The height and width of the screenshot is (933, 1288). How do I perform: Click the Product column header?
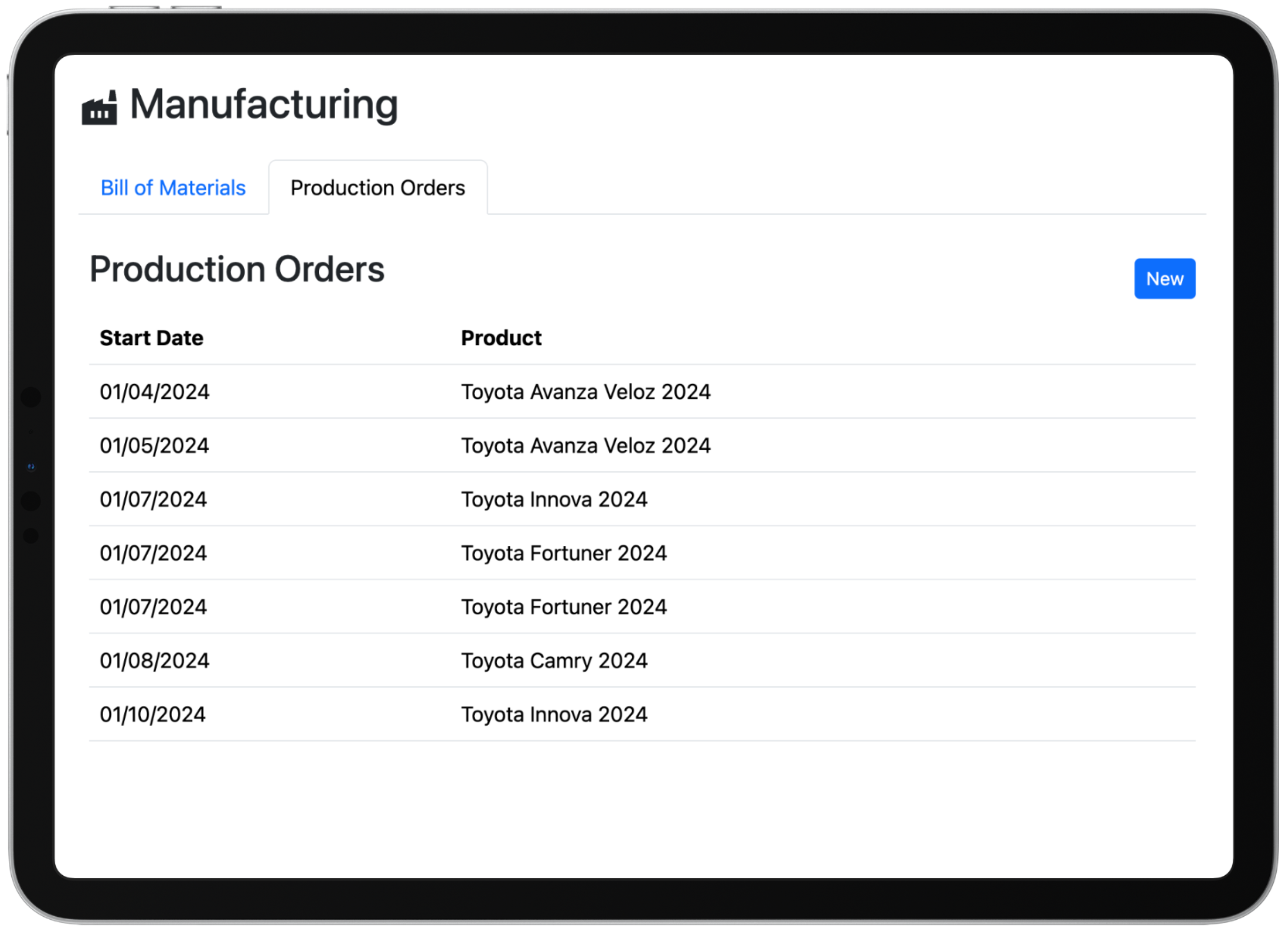[501, 338]
